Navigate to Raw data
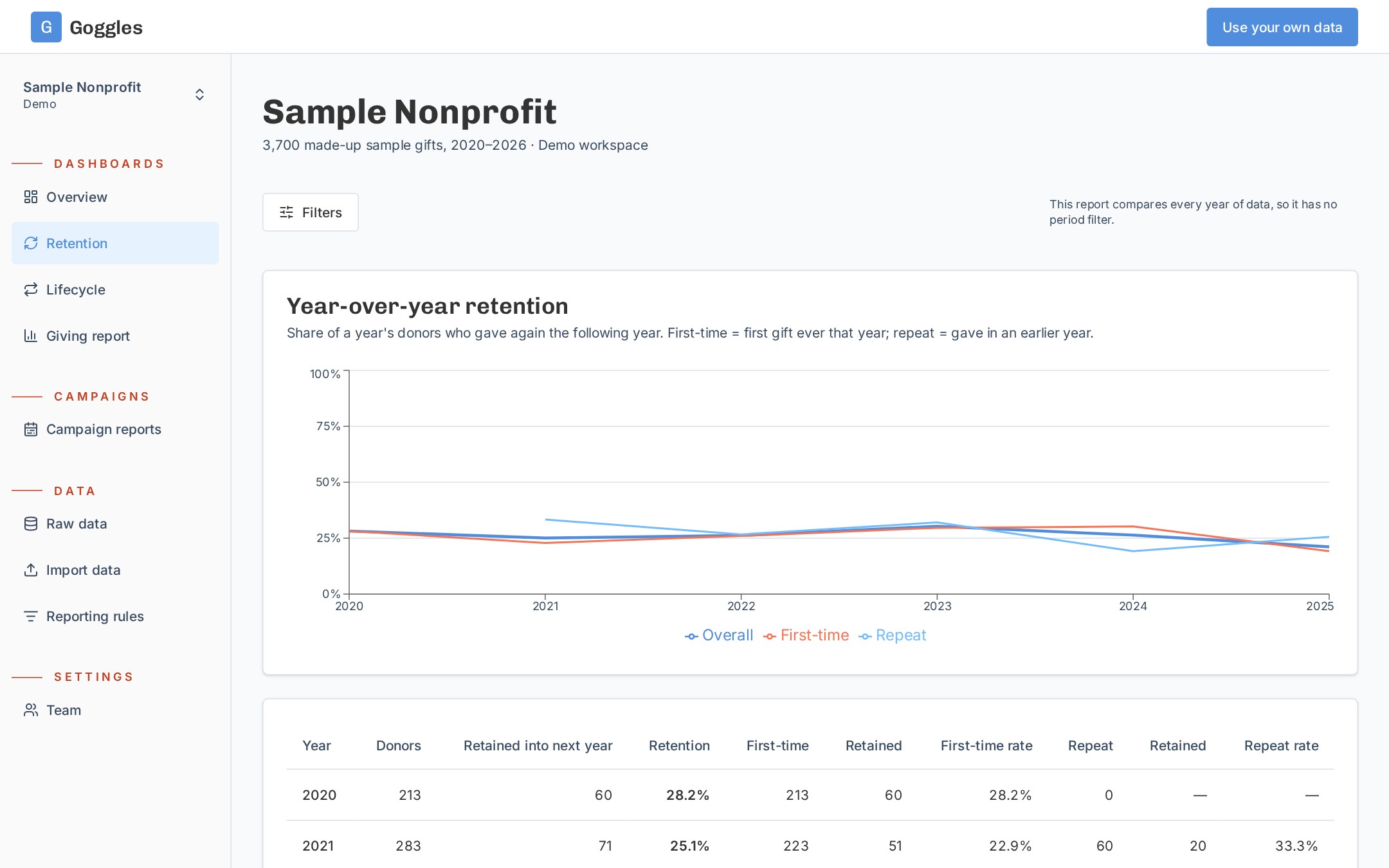The width and height of the screenshot is (1389, 868). pyautogui.click(x=115, y=523)
